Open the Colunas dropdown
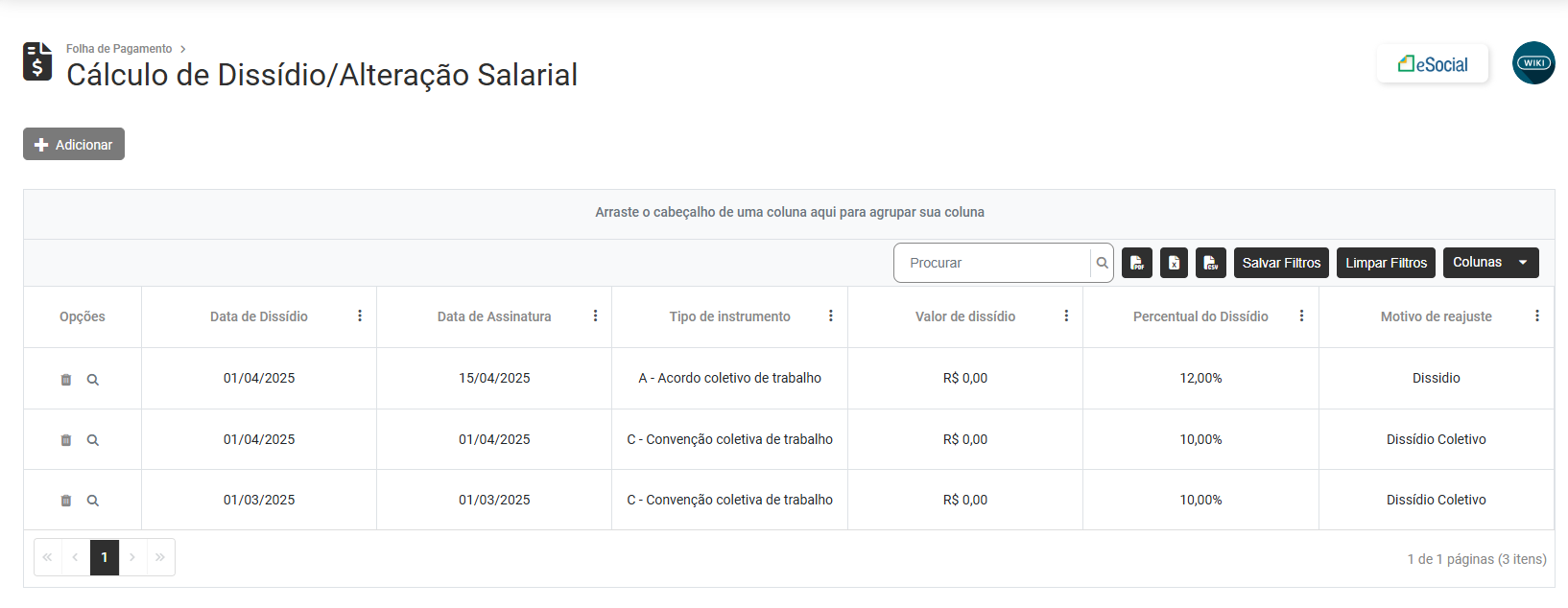 [1490, 263]
